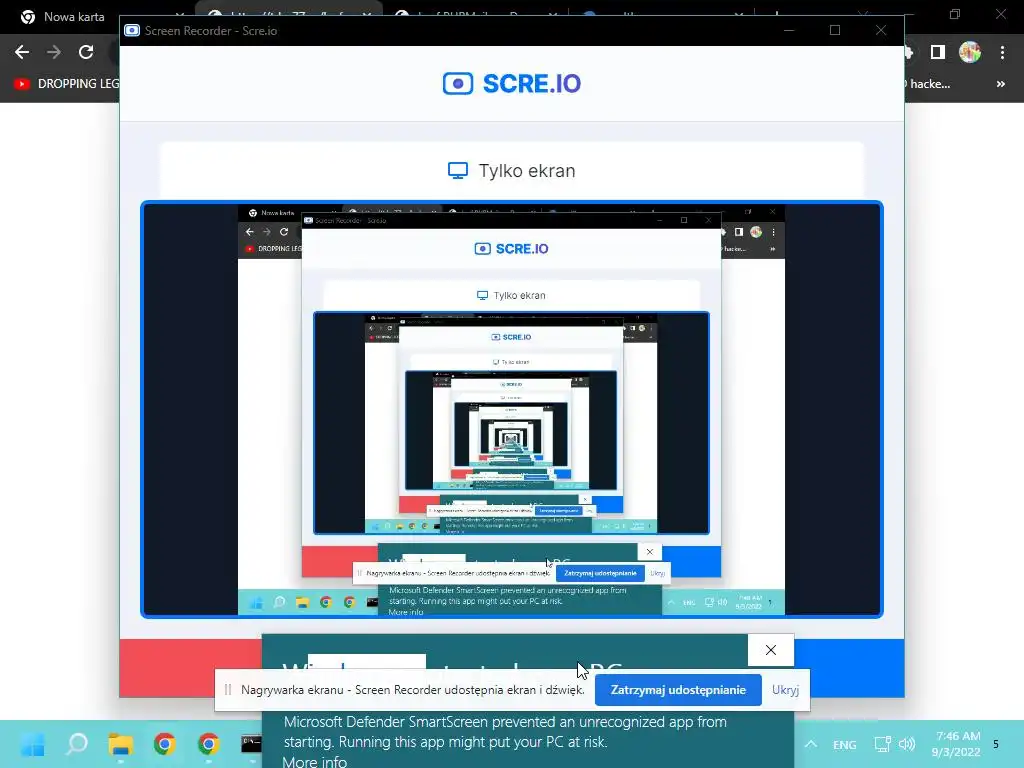Reload the Chrome page

(86, 52)
